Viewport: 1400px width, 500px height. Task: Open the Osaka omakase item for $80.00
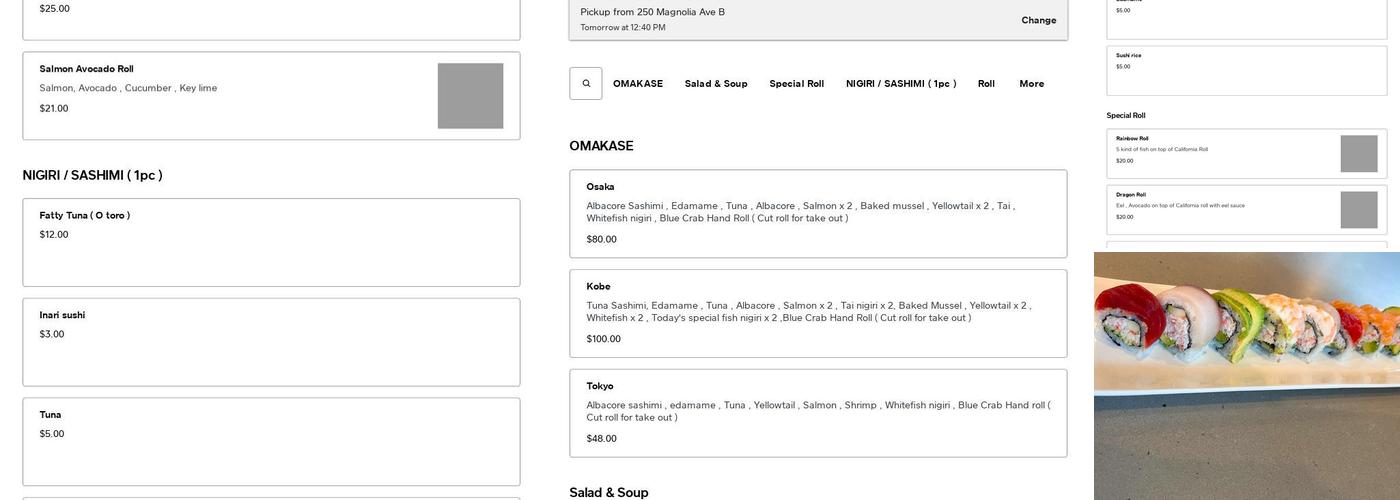click(817, 214)
